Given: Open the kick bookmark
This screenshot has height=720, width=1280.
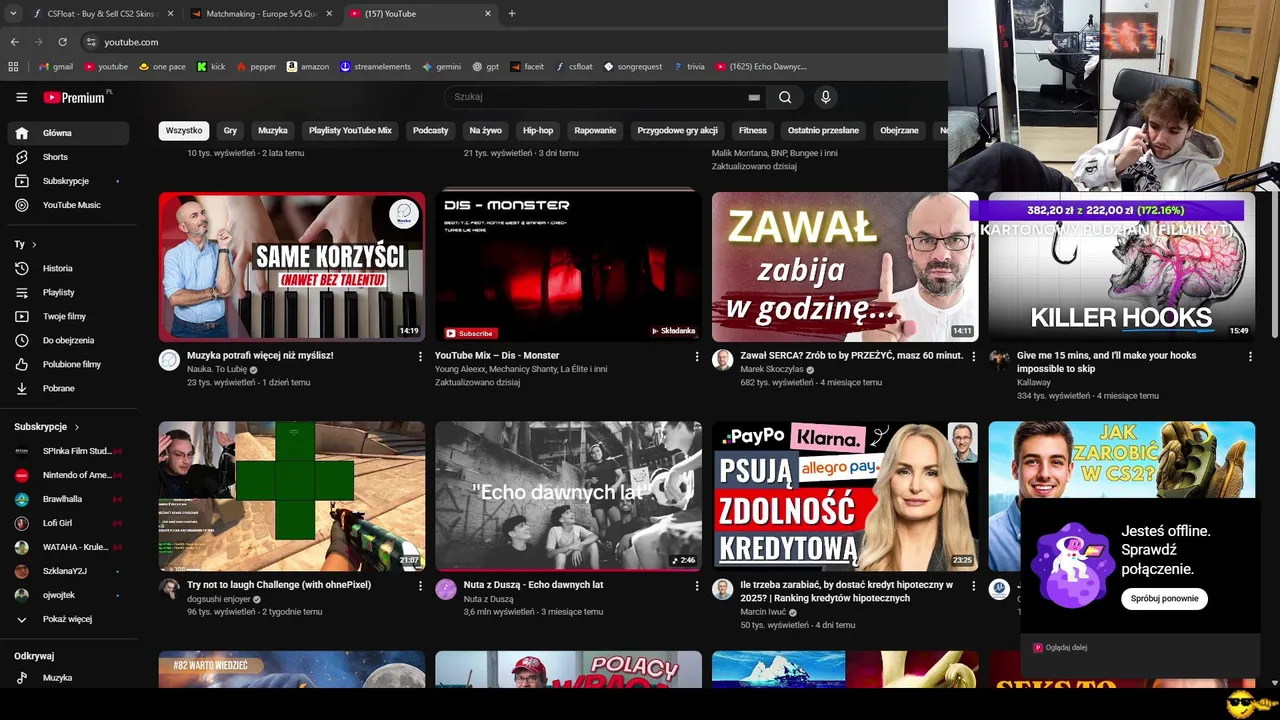Looking at the screenshot, I should click(211, 66).
